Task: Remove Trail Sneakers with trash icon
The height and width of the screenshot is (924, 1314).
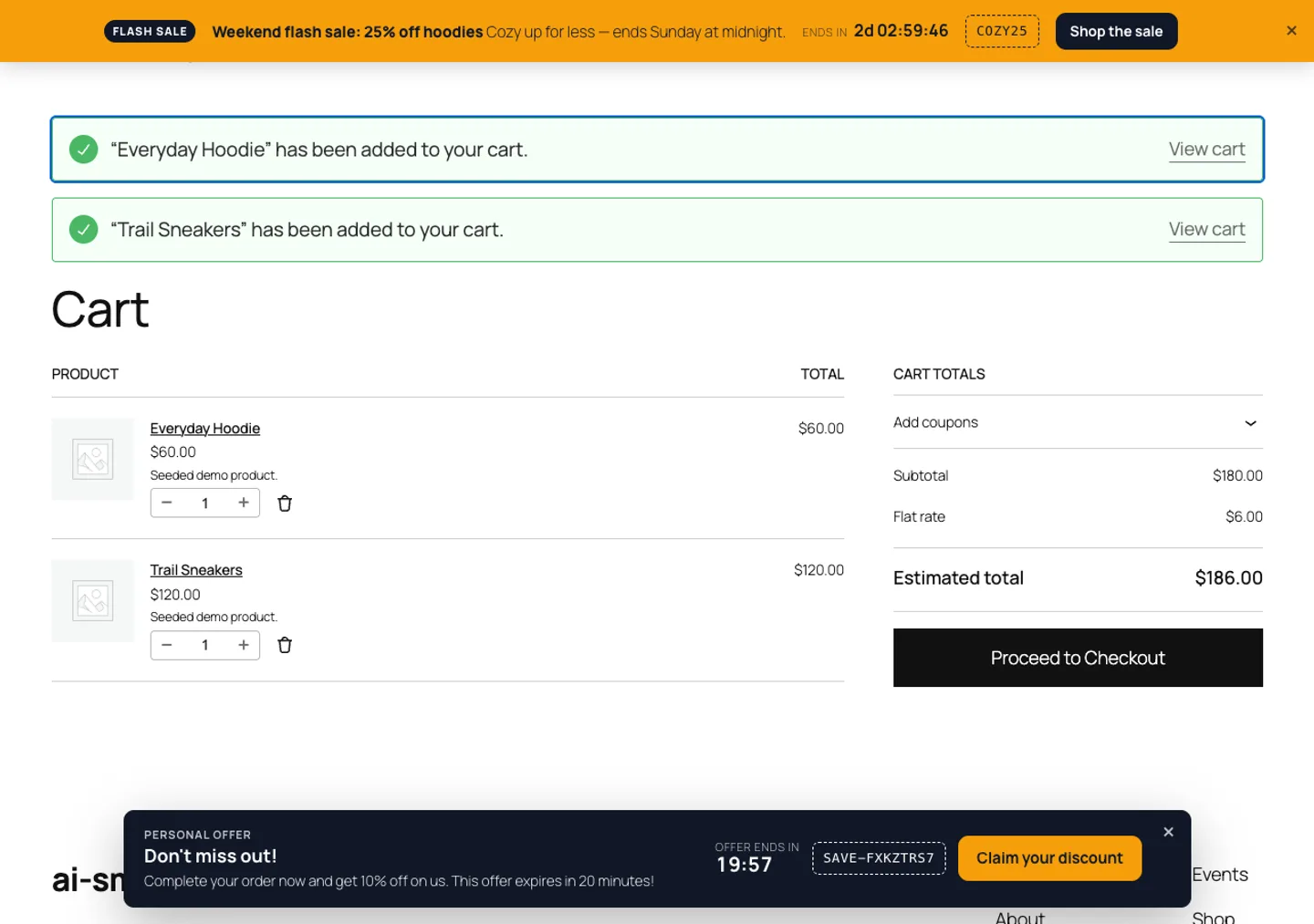Action: pyautogui.click(x=285, y=645)
